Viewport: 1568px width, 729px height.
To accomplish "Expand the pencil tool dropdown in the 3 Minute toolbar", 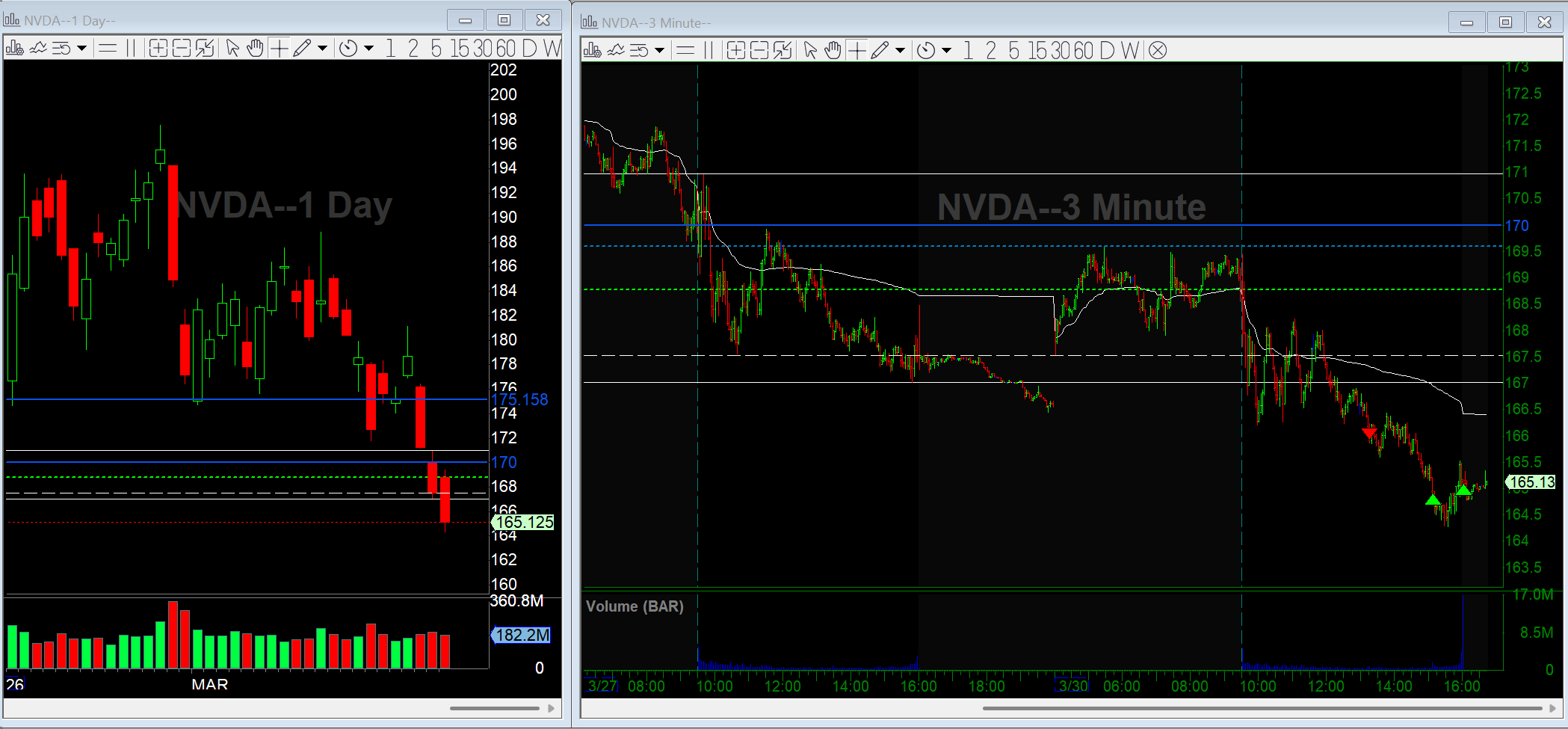I will [x=900, y=50].
